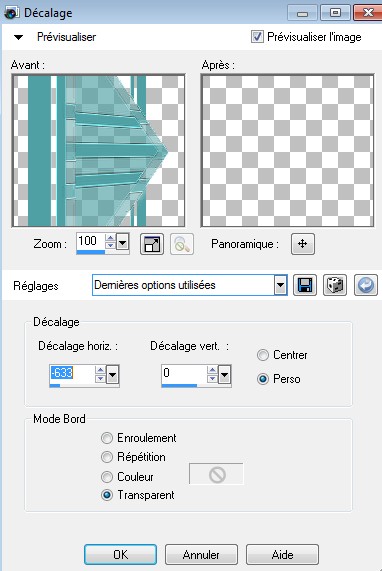Image resolution: width=382 pixels, height=571 pixels.
Task: Select the Enroulement border mode
Action: click(107, 438)
